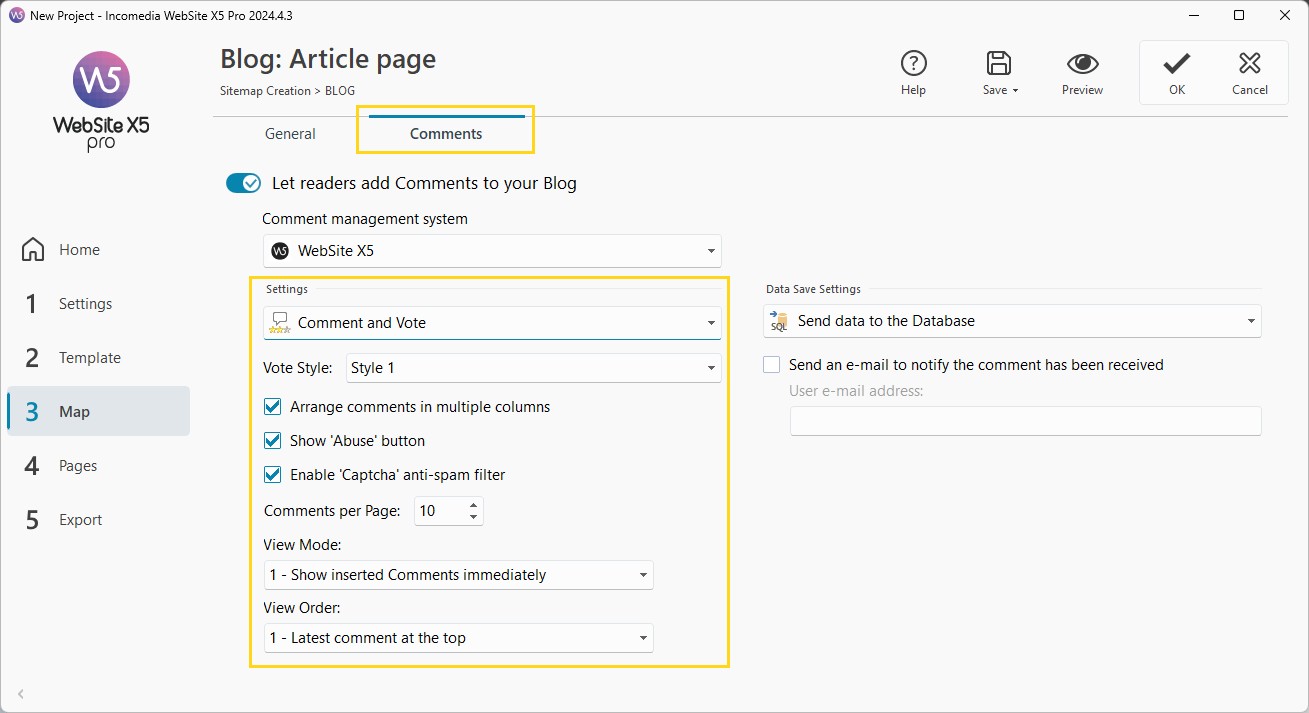Click the View Mode label

click(x=303, y=545)
